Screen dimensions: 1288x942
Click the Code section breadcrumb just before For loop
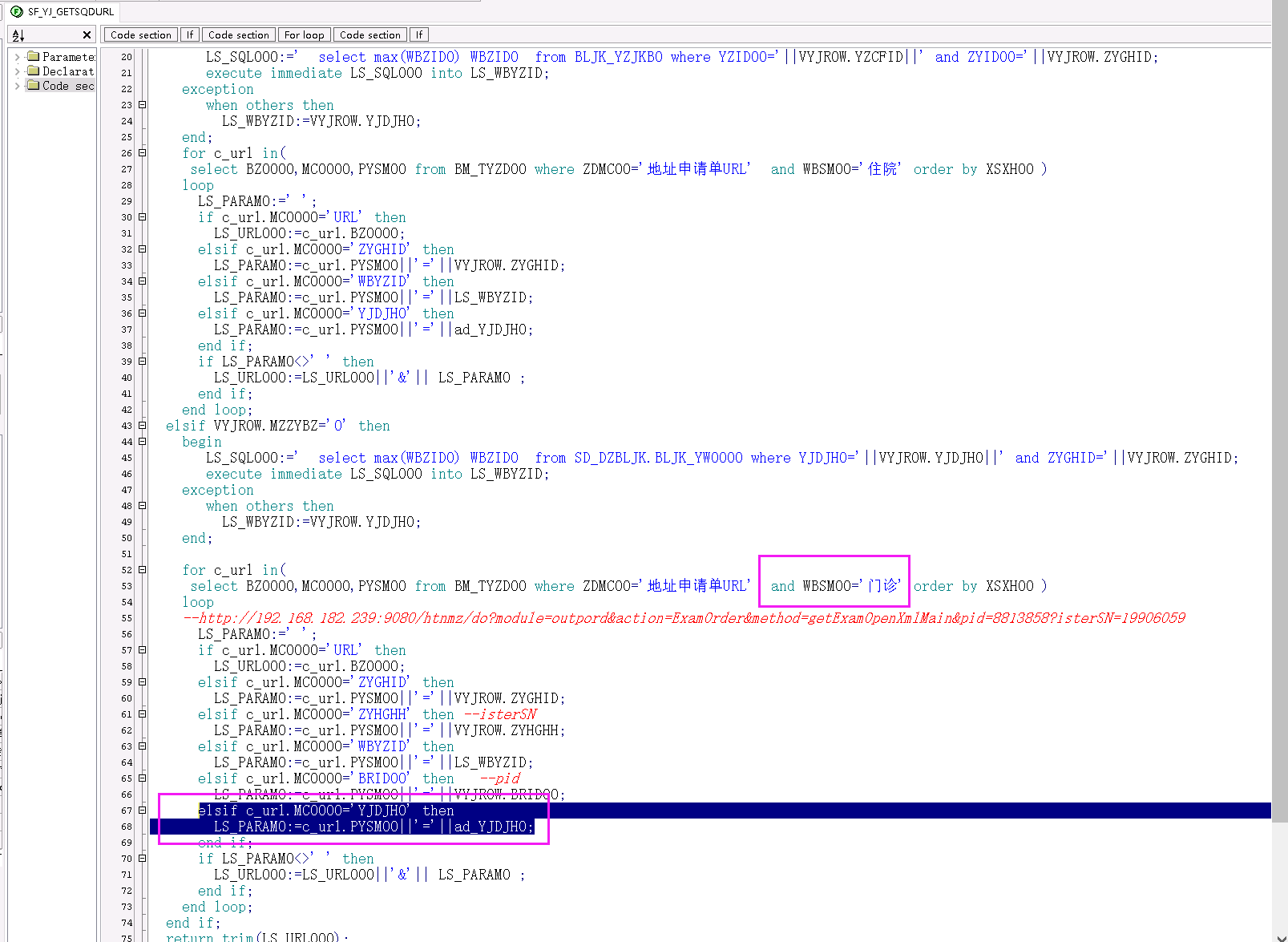pyautogui.click(x=238, y=35)
